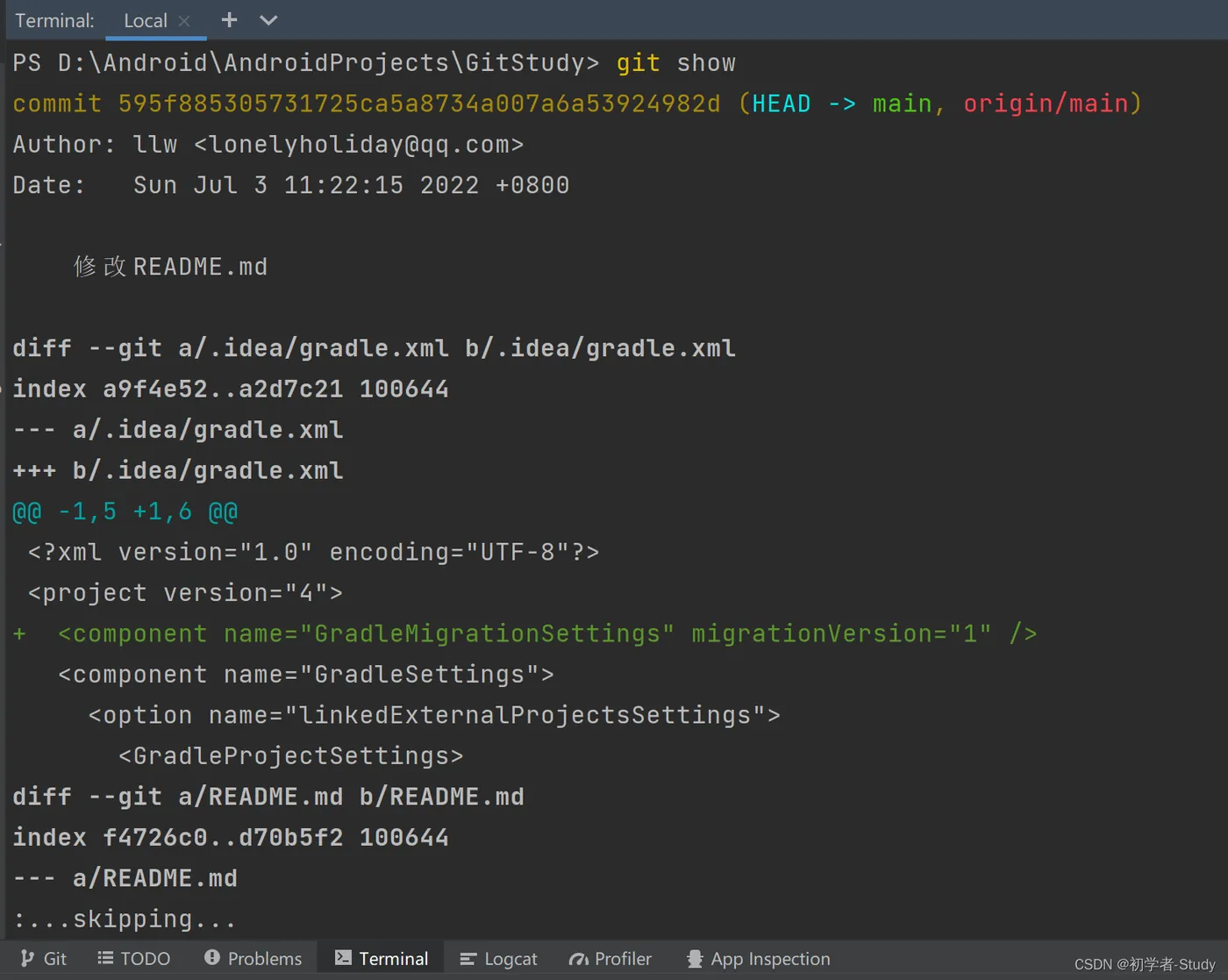Click the +++ b/.idea/gradle.xml line

[177, 470]
